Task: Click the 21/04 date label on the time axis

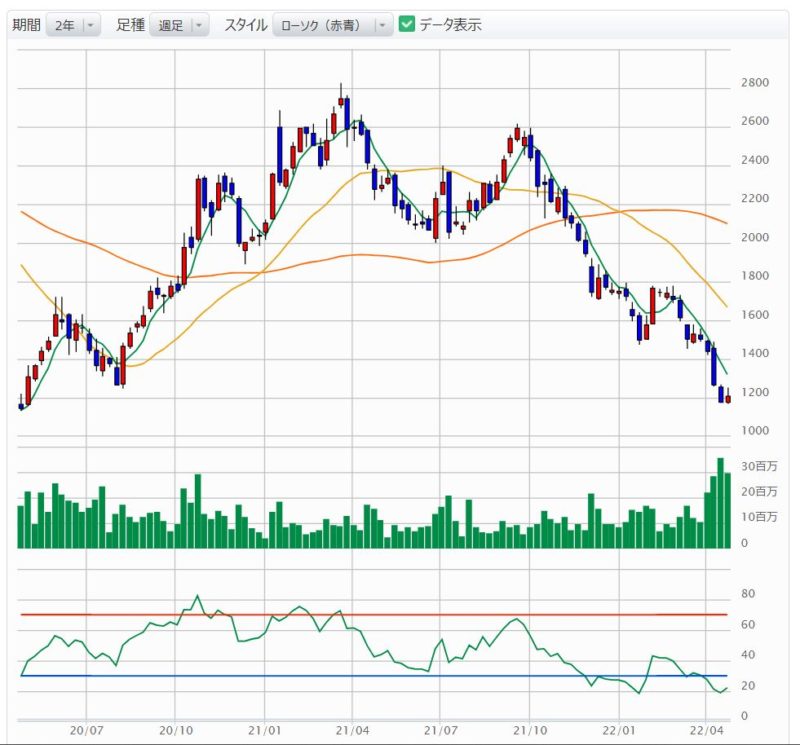Action: 352,732
